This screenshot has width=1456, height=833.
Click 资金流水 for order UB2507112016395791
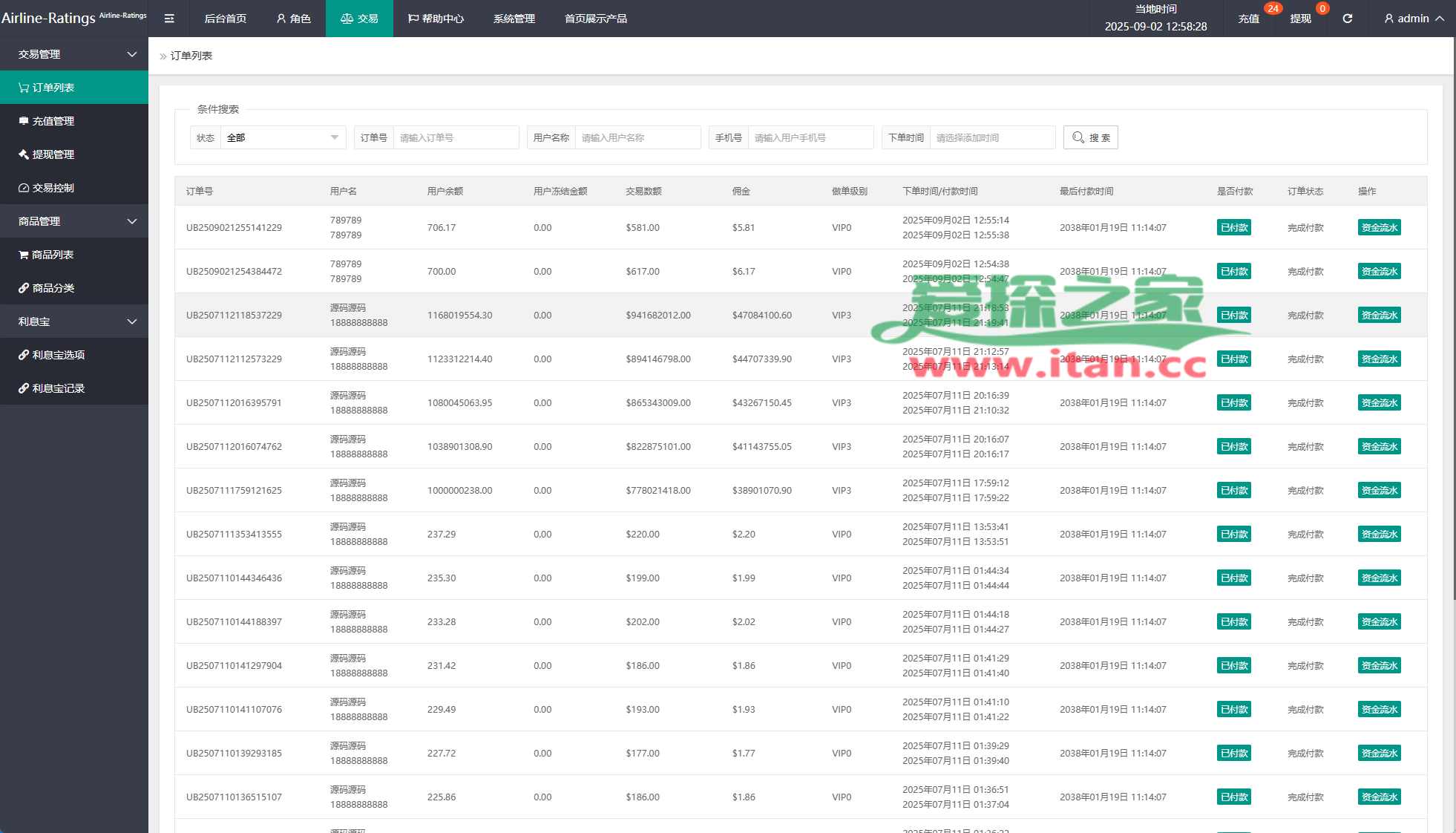point(1380,403)
